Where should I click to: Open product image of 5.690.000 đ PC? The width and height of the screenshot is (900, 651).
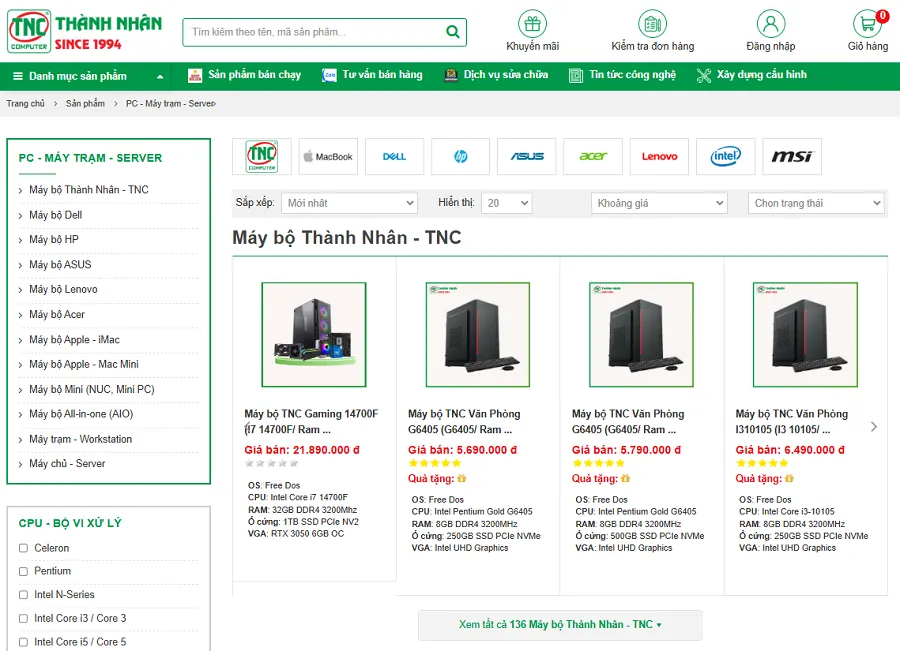click(478, 335)
